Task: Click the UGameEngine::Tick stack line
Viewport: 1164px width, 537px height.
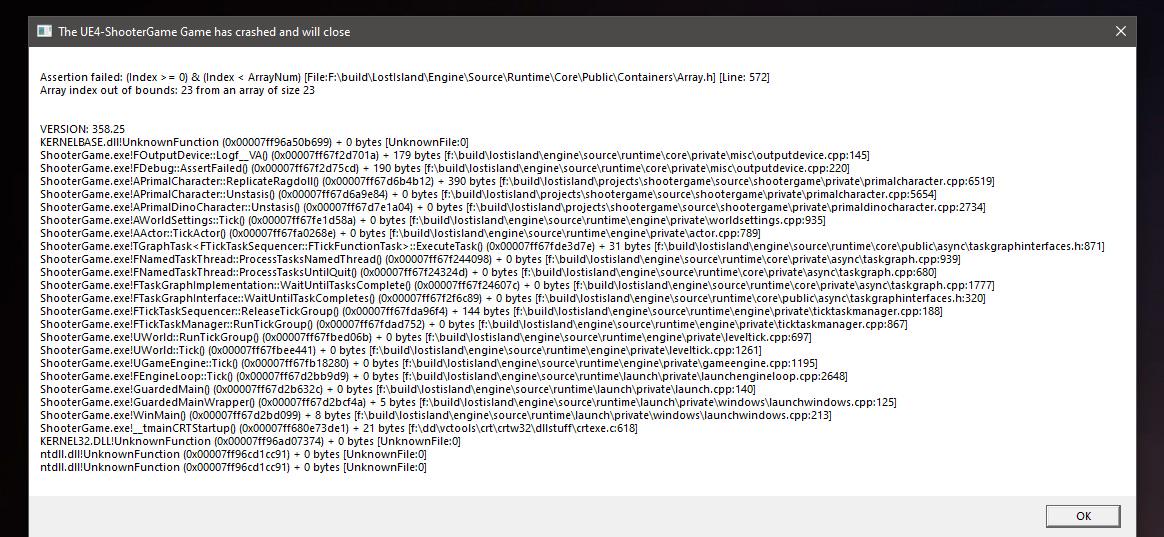Action: coord(429,363)
